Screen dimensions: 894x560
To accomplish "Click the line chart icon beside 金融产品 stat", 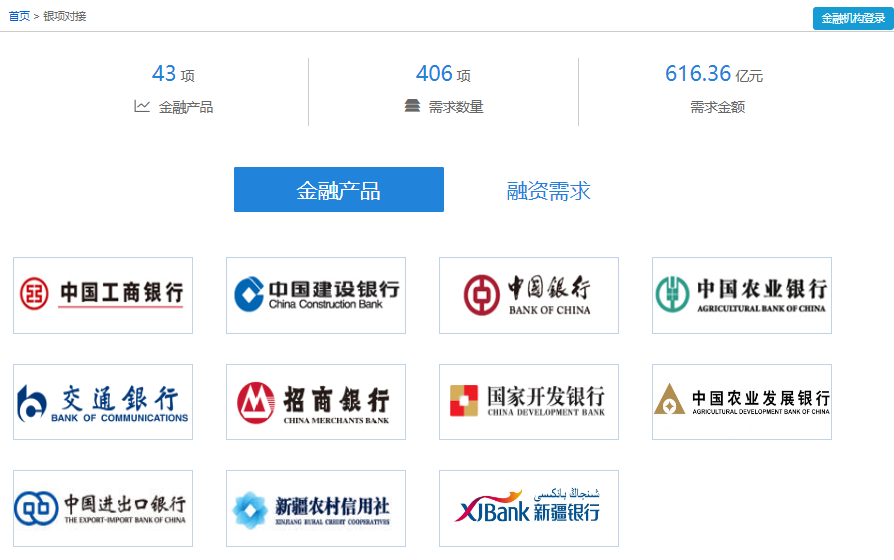I will click(x=142, y=106).
